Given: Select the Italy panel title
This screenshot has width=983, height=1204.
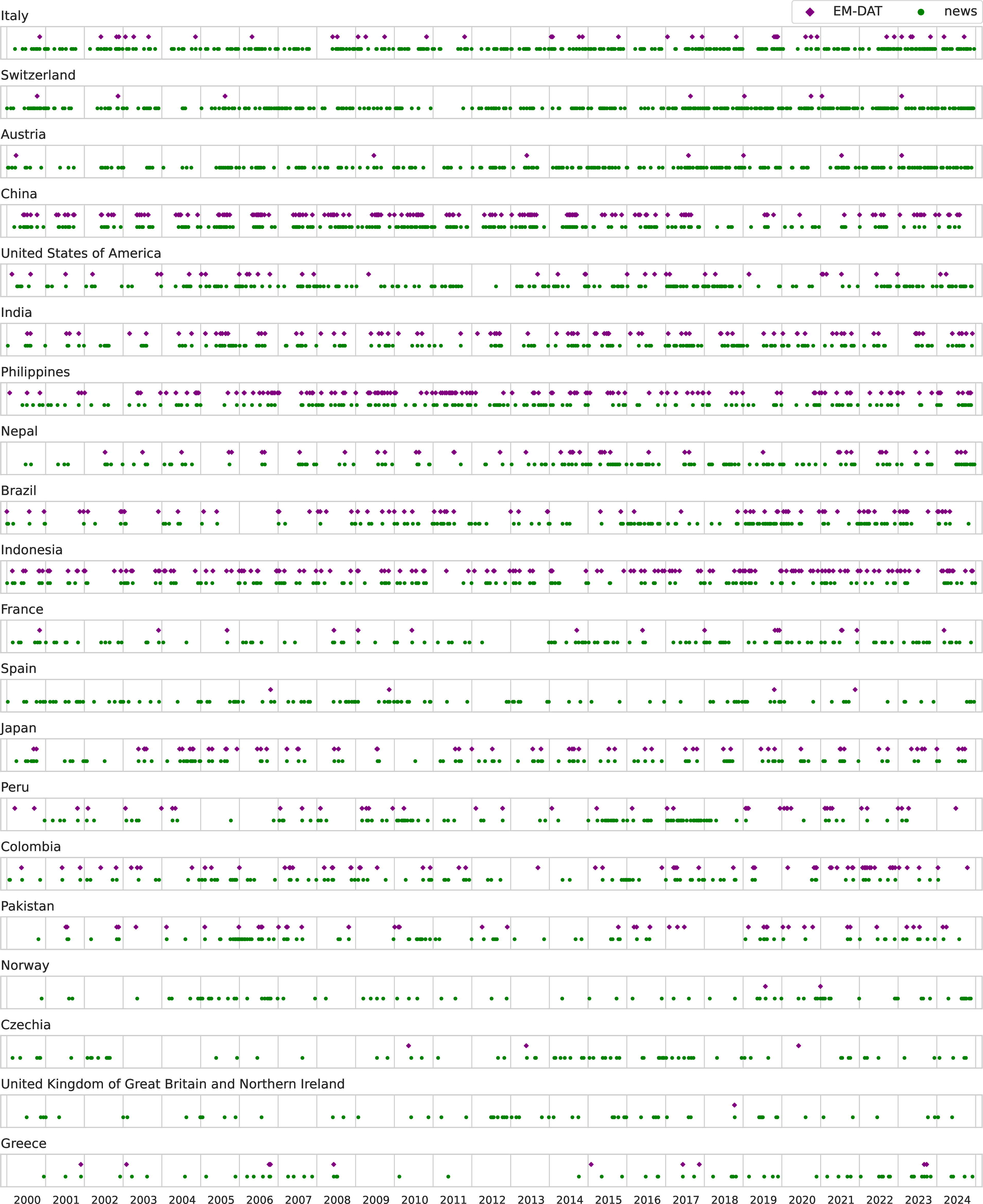Looking at the screenshot, I should 15,16.
